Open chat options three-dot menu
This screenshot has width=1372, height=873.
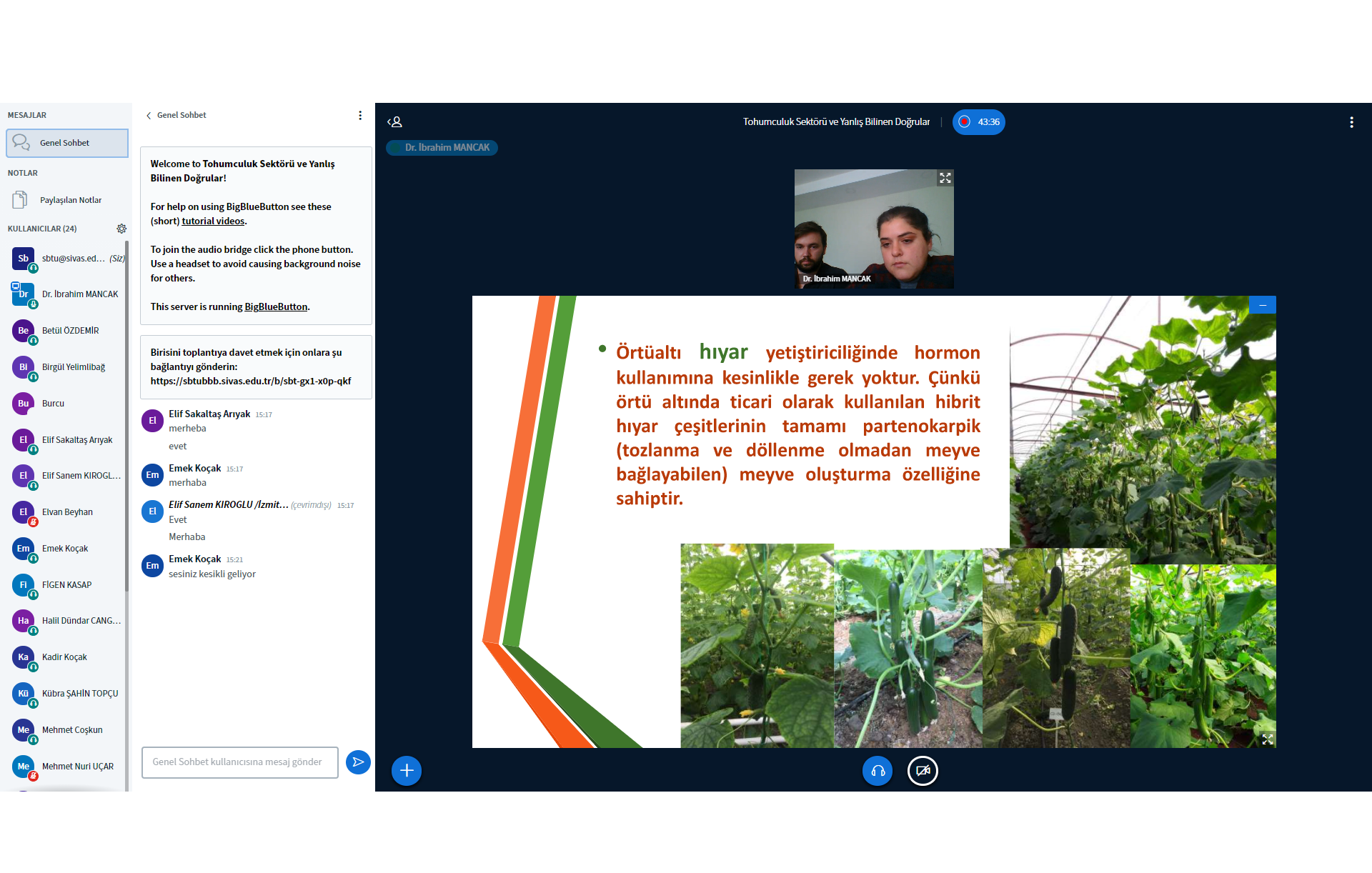point(360,115)
